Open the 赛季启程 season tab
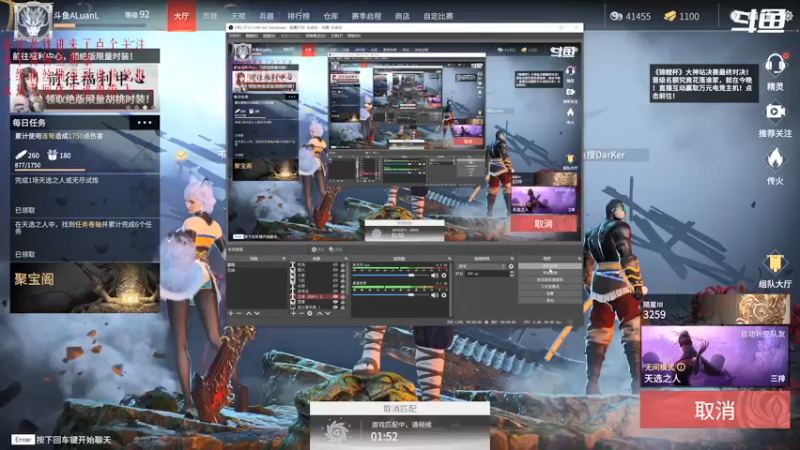 coord(366,16)
